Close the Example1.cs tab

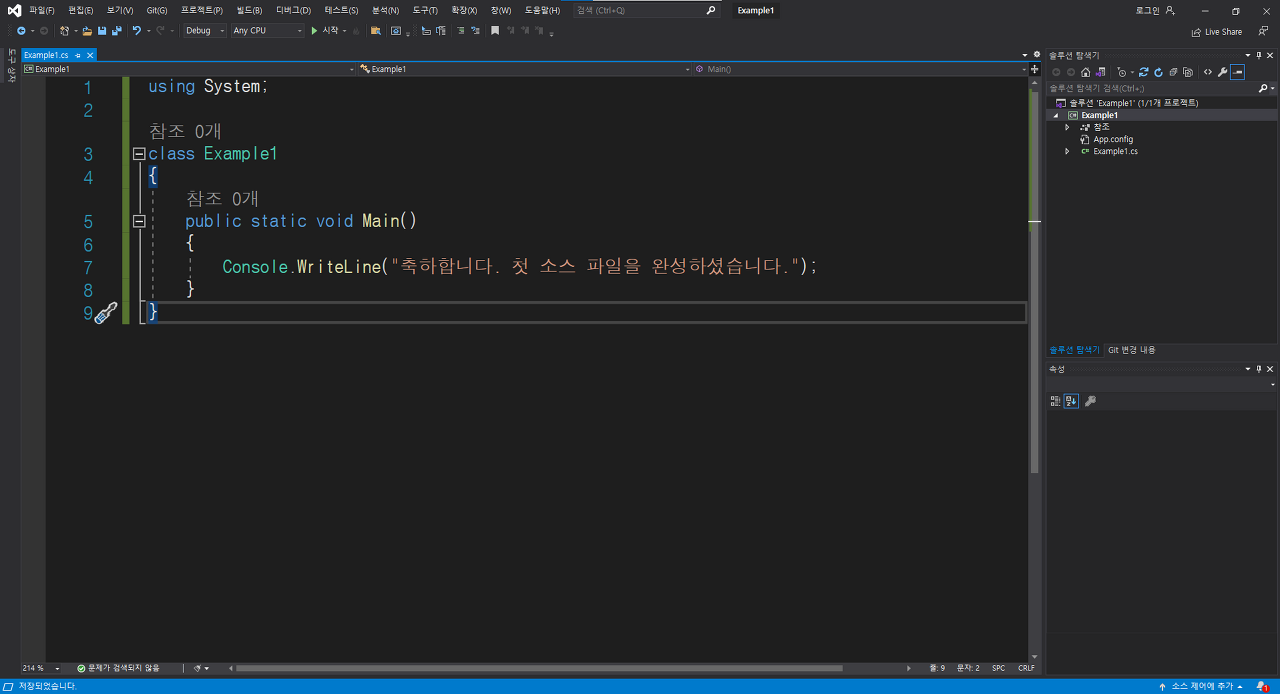[90, 55]
